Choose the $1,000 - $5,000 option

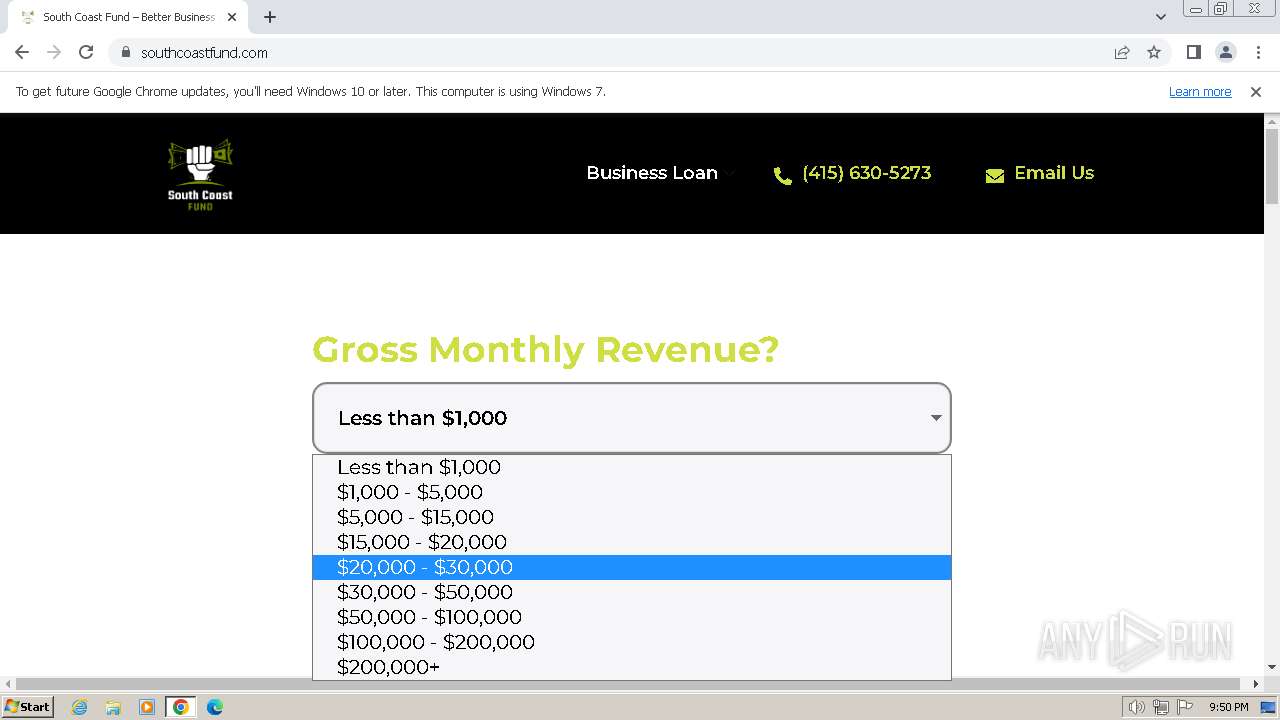[x=632, y=492]
